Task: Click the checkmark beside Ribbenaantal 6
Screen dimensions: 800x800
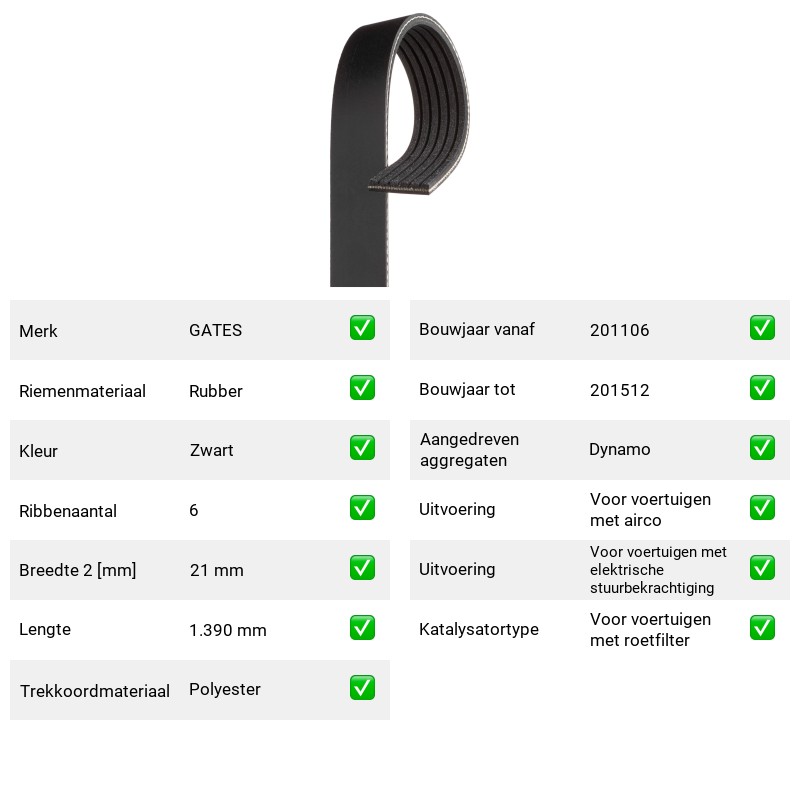Action: pyautogui.click(x=362, y=508)
